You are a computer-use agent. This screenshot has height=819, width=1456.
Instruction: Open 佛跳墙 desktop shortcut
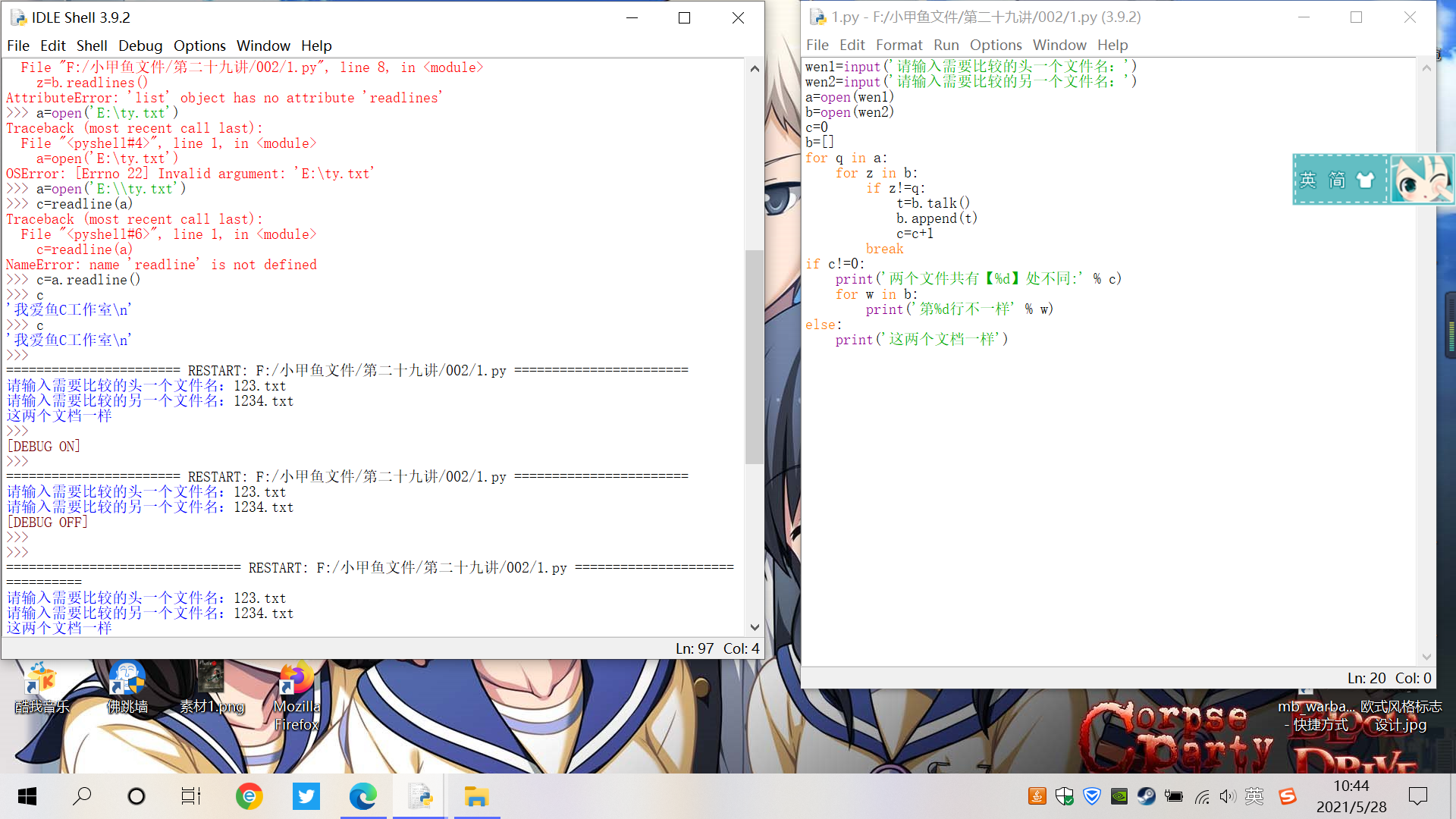pos(127,689)
